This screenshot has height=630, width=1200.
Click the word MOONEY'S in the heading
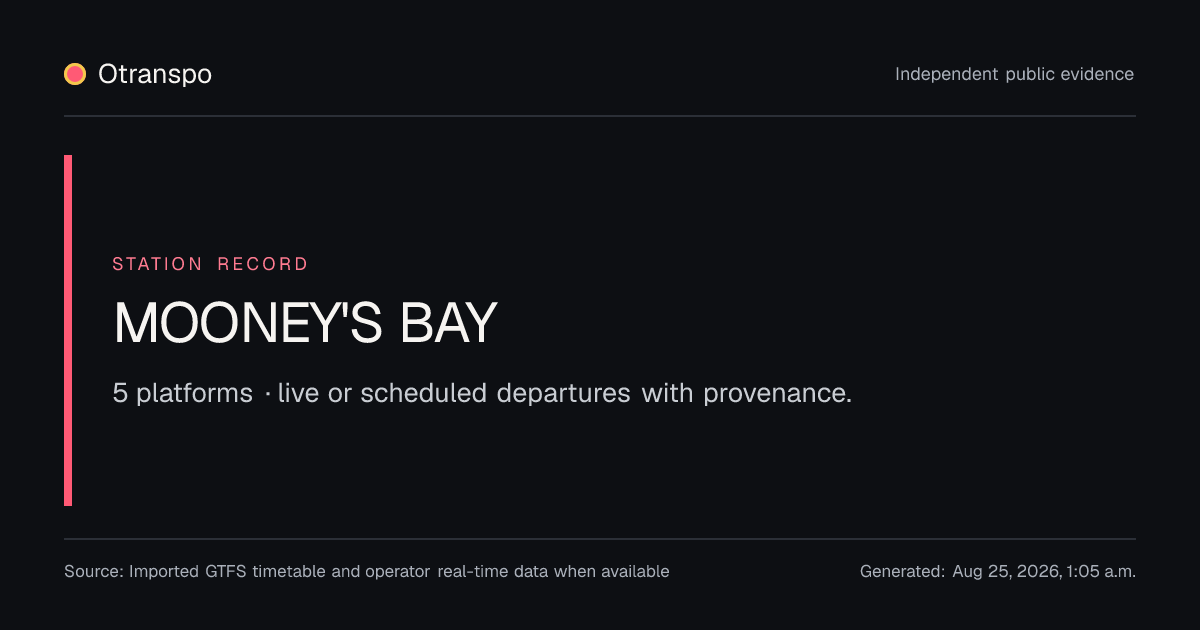[x=248, y=323]
